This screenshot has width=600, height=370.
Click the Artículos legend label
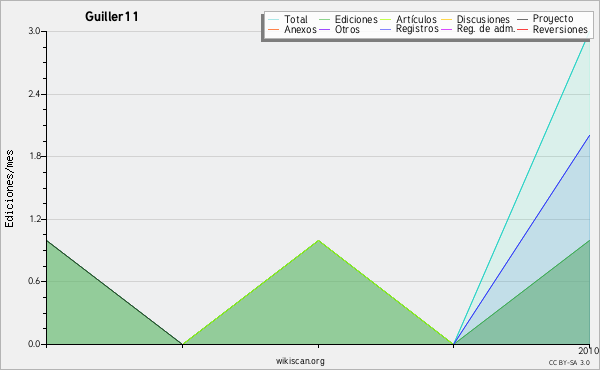(416, 19)
